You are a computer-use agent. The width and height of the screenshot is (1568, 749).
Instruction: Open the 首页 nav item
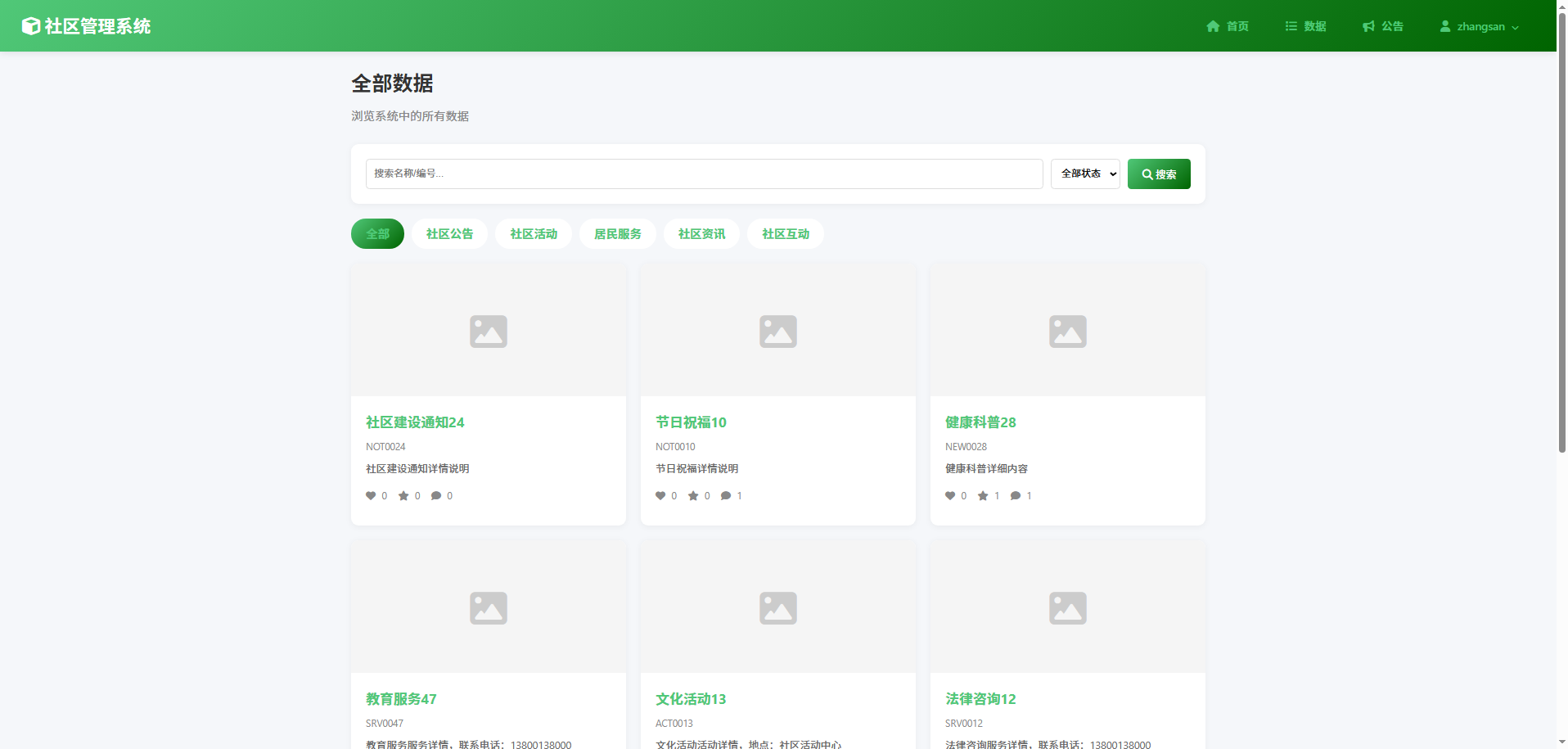tap(1228, 26)
